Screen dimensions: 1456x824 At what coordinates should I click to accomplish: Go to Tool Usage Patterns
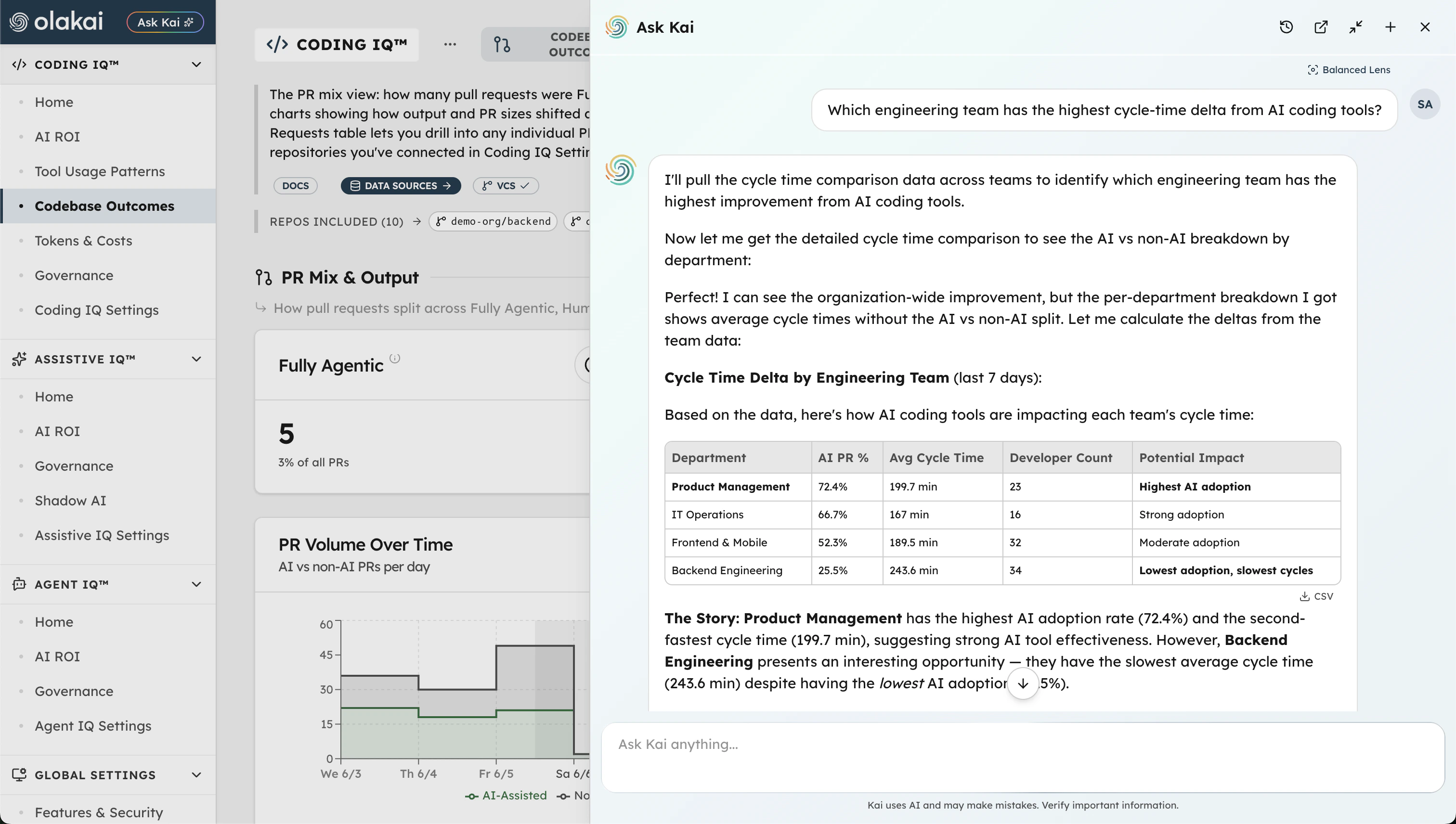100,171
